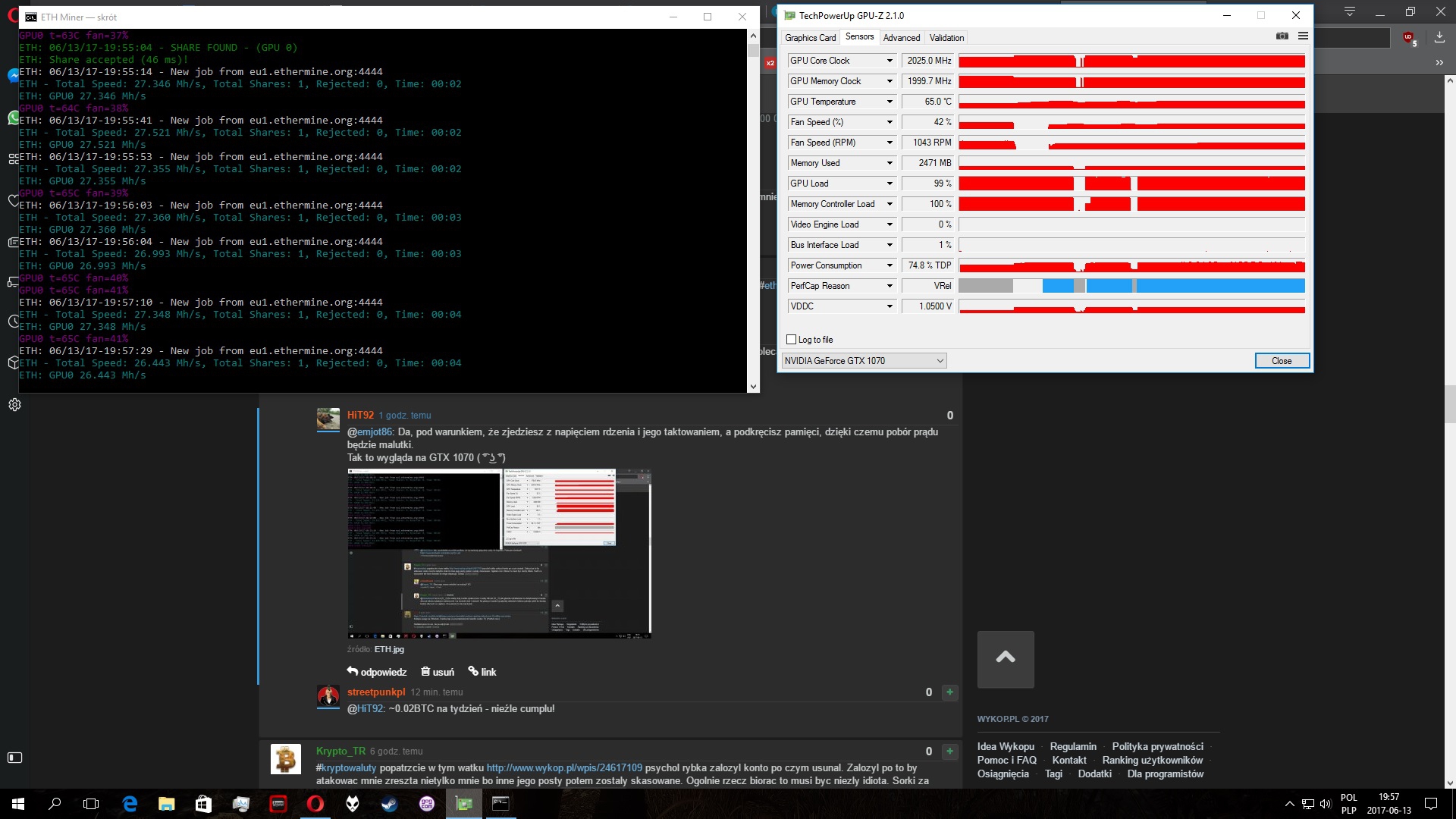Copy comment link via the link button
1456x819 pixels.
(x=482, y=672)
